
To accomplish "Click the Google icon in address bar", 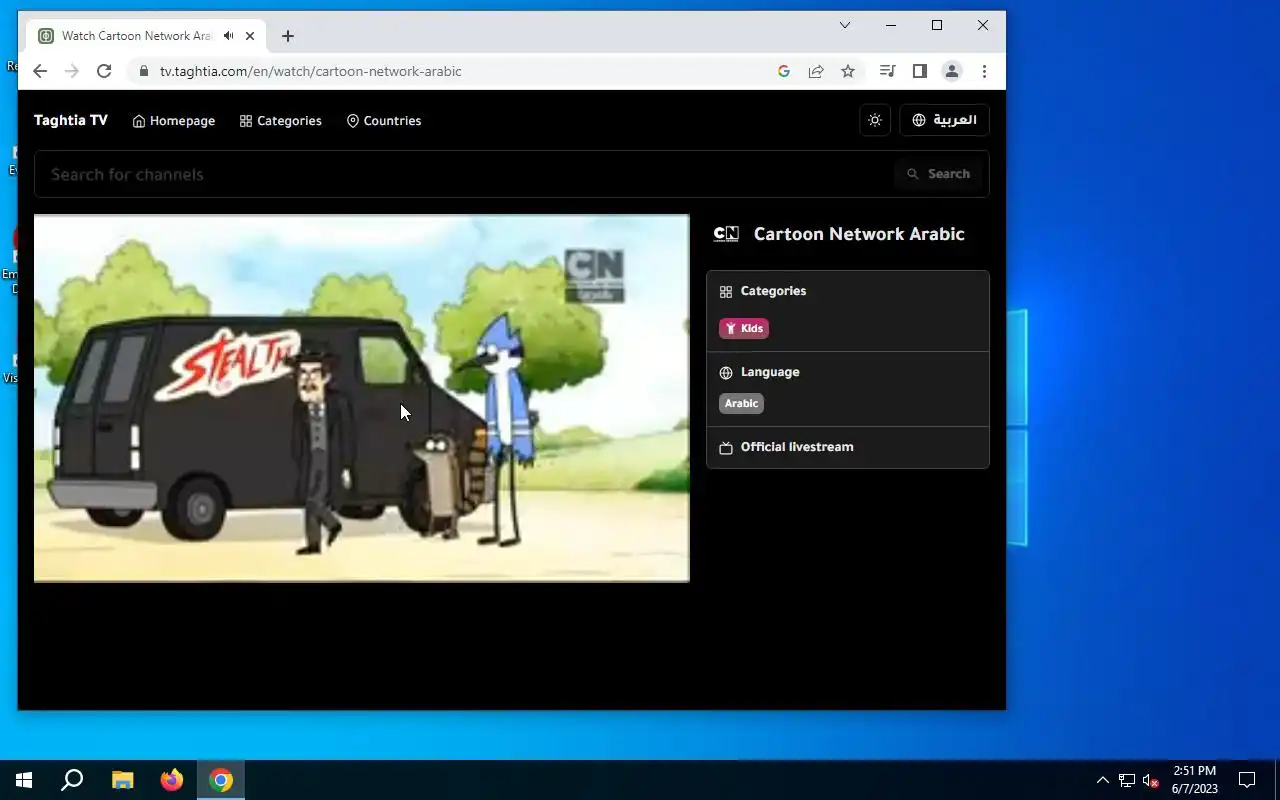I will [784, 71].
